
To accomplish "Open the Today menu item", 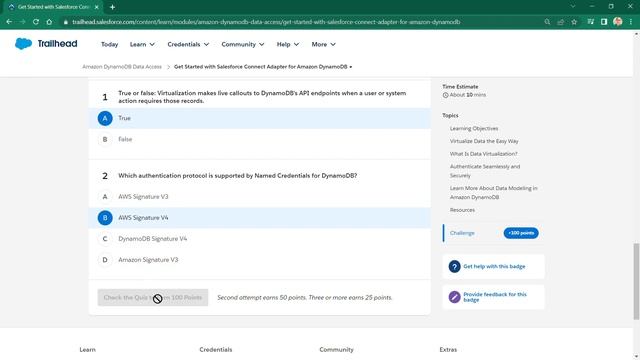I will (109, 44).
